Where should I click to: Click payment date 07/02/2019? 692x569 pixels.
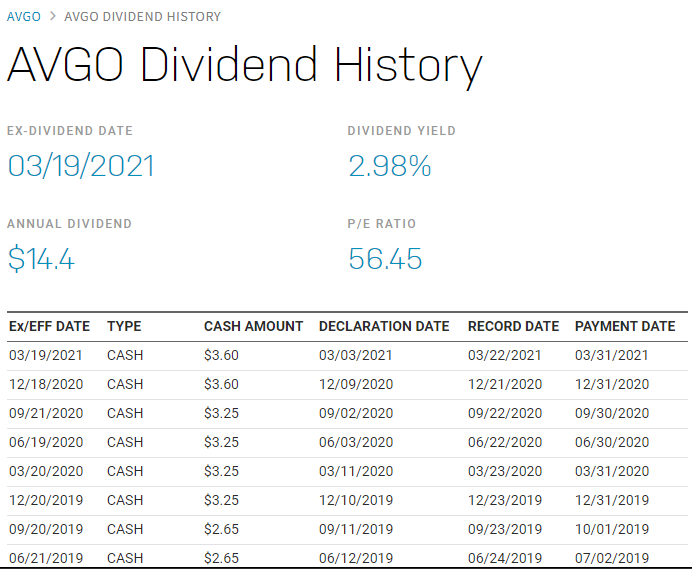[x=612, y=558]
